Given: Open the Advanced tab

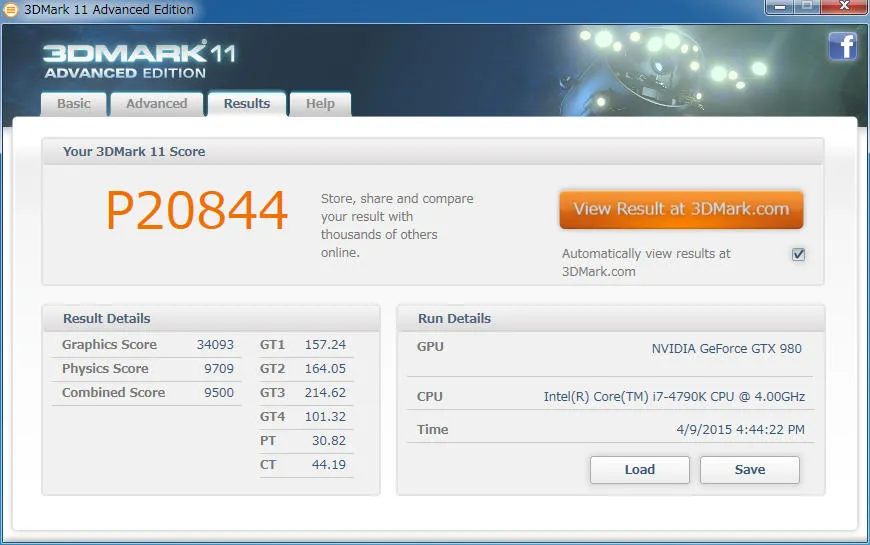Looking at the screenshot, I should pyautogui.click(x=156, y=104).
